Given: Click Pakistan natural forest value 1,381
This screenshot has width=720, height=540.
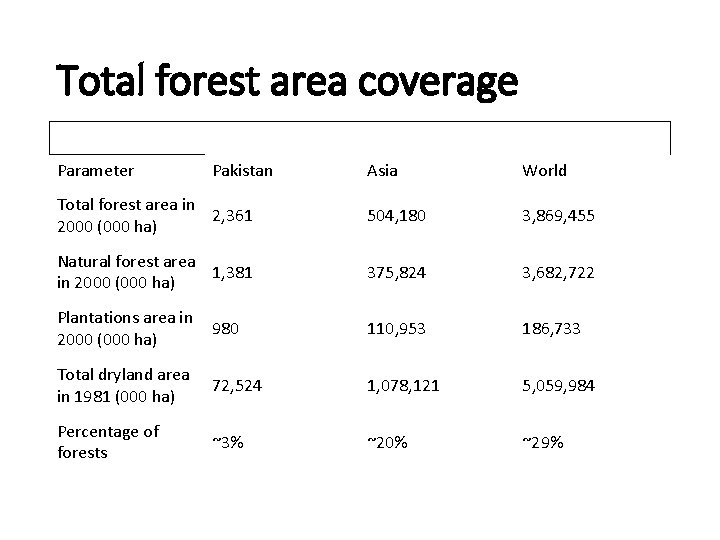Looking at the screenshot, I should coord(232,273).
